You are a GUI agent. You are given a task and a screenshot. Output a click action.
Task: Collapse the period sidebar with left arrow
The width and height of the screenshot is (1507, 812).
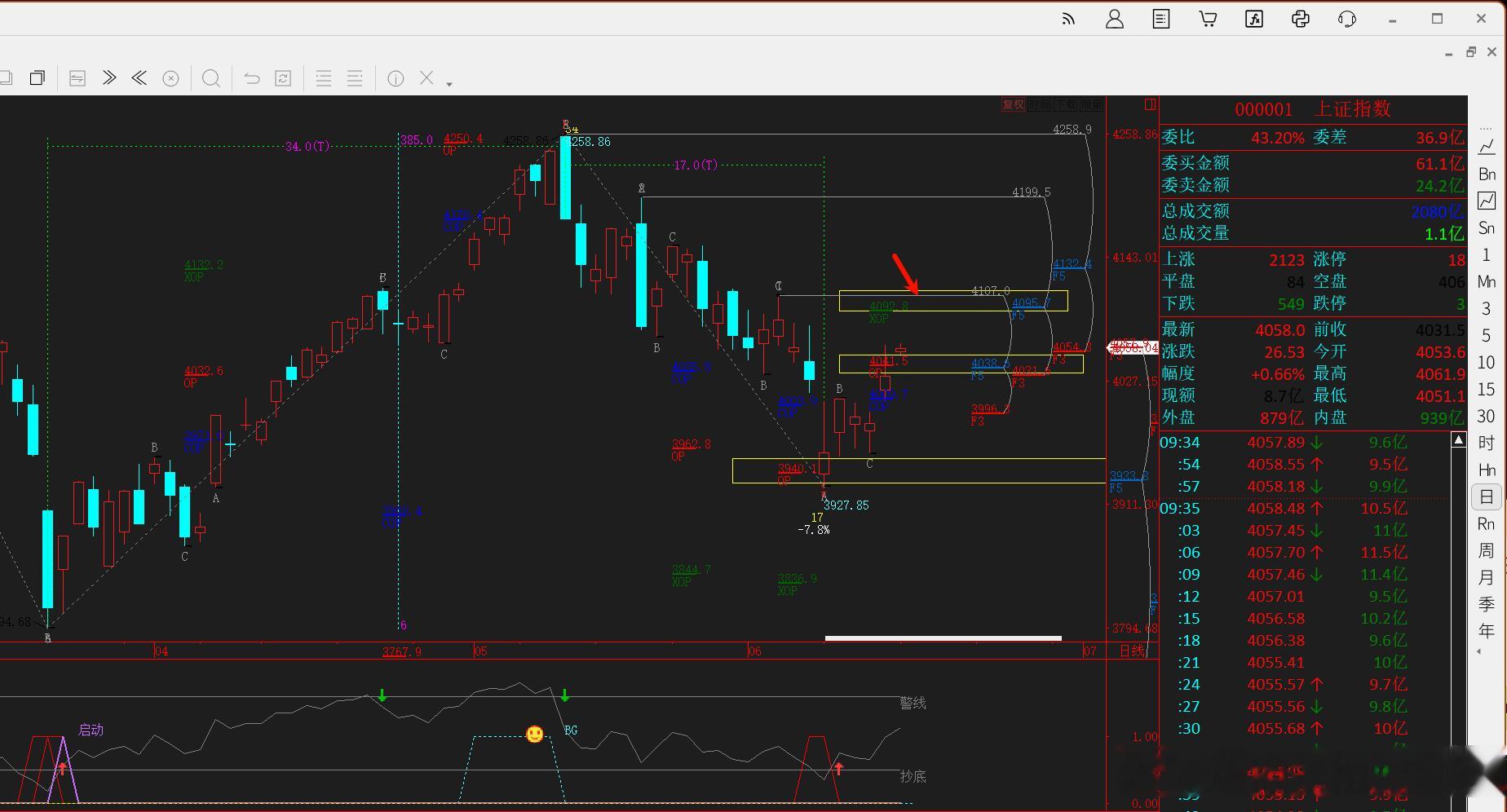1480,651
